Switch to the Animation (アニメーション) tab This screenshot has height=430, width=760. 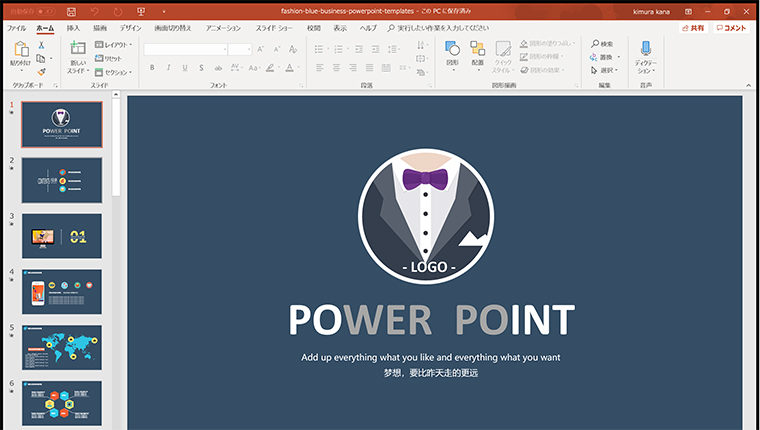(x=223, y=28)
